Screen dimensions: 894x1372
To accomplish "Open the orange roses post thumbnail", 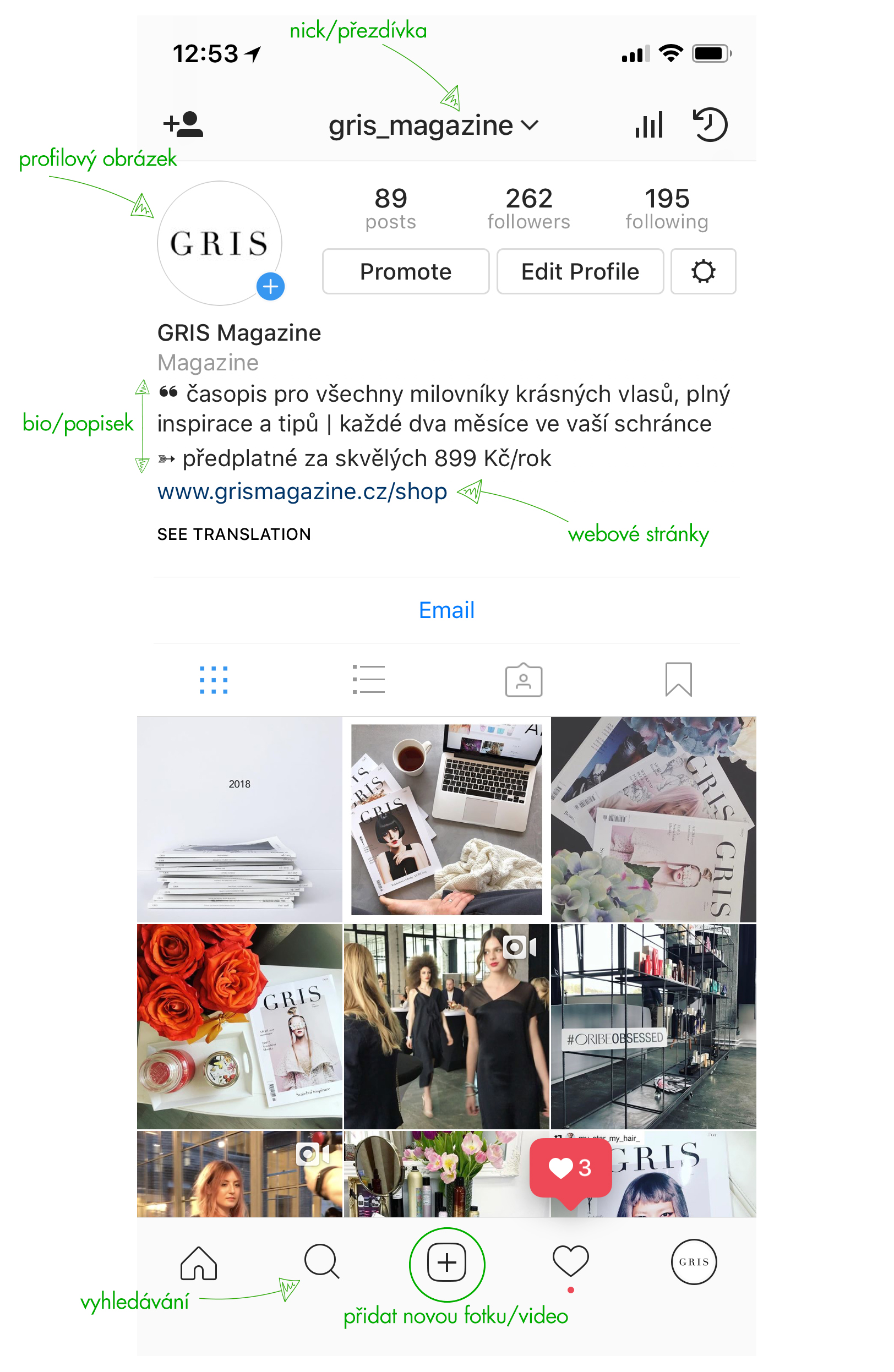I will coord(239,1027).
